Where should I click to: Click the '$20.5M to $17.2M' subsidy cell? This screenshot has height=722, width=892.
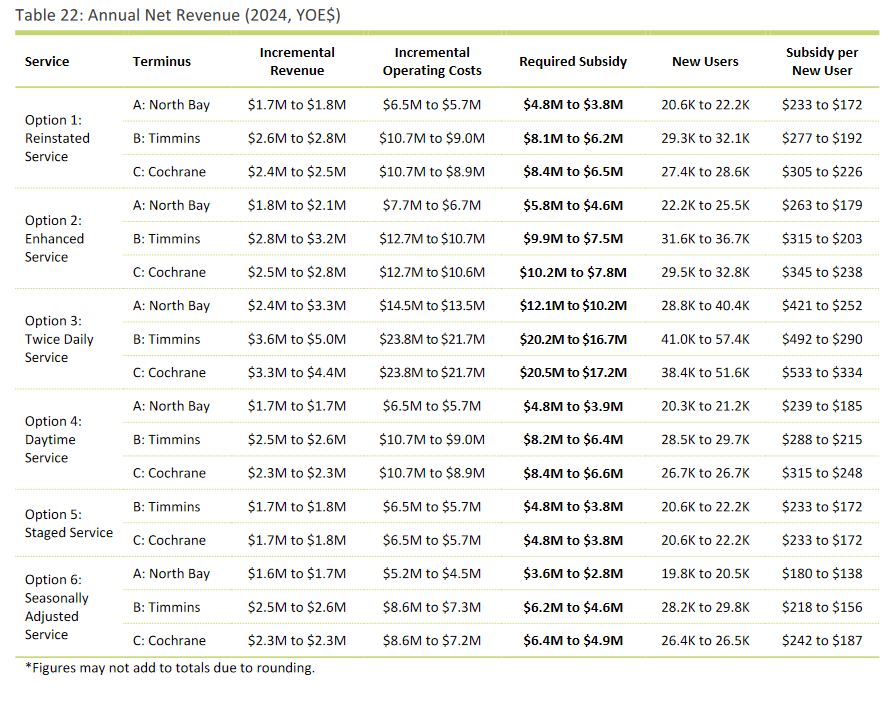tap(573, 373)
